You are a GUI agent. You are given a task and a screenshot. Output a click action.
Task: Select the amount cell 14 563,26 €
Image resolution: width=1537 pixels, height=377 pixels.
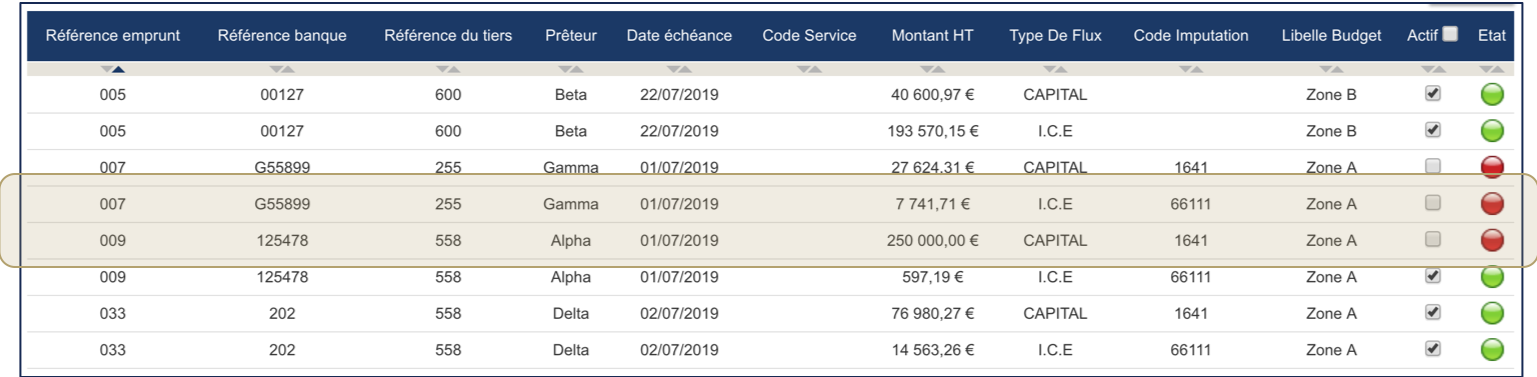(933, 349)
